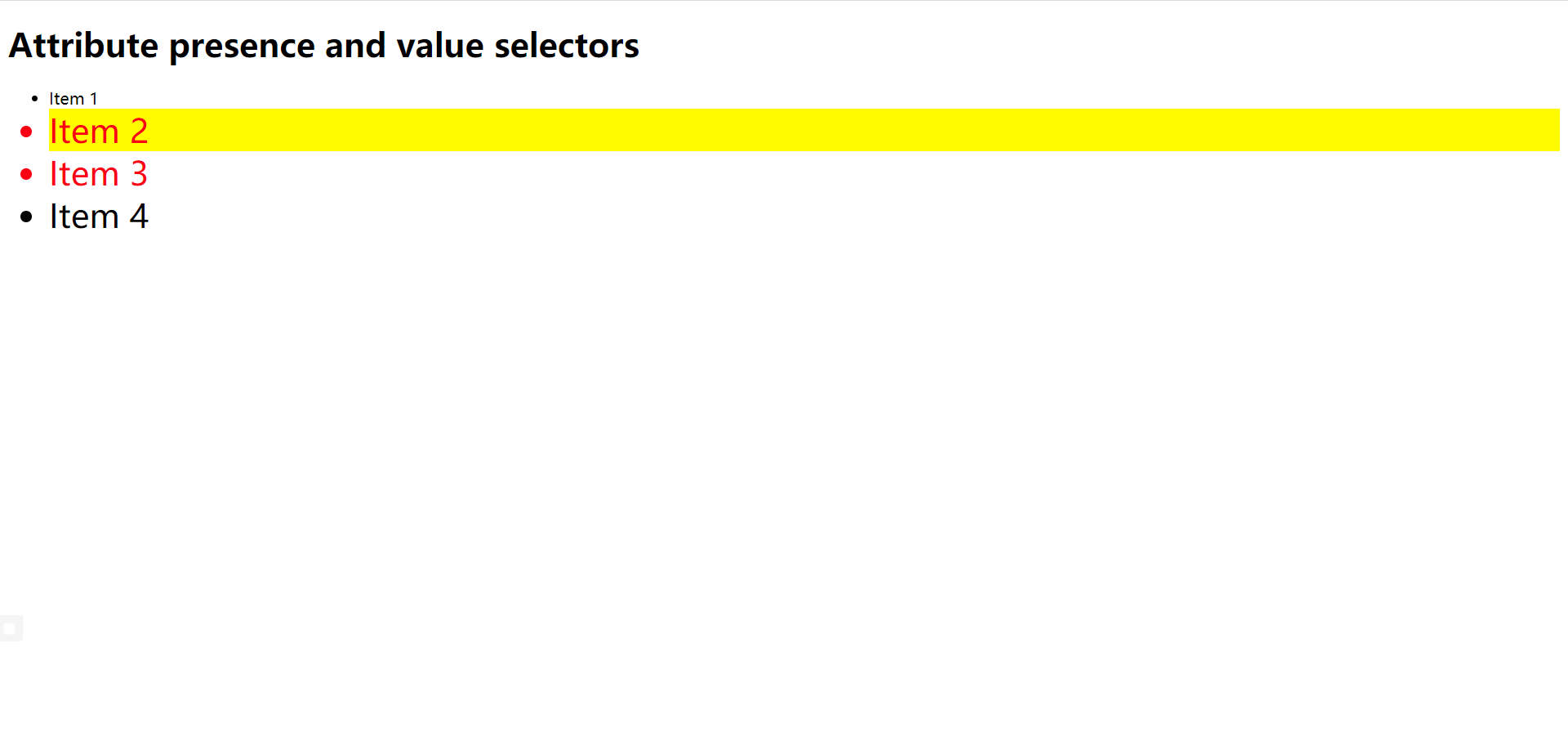Click the word "Item" in black Item 4
This screenshot has height=737, width=1568.
pos(84,217)
